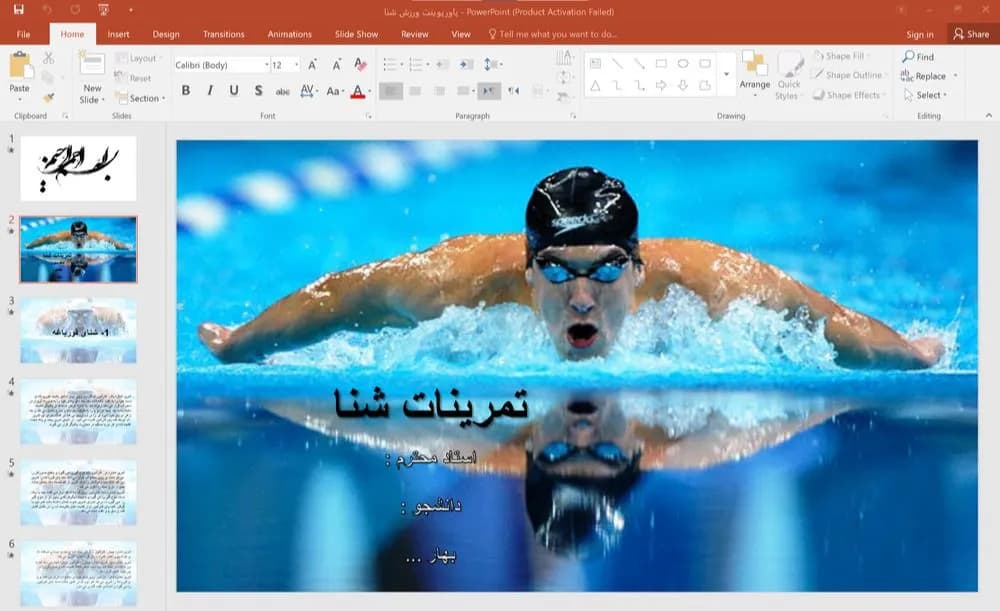Toggle Underline formatting

[x=234, y=91]
